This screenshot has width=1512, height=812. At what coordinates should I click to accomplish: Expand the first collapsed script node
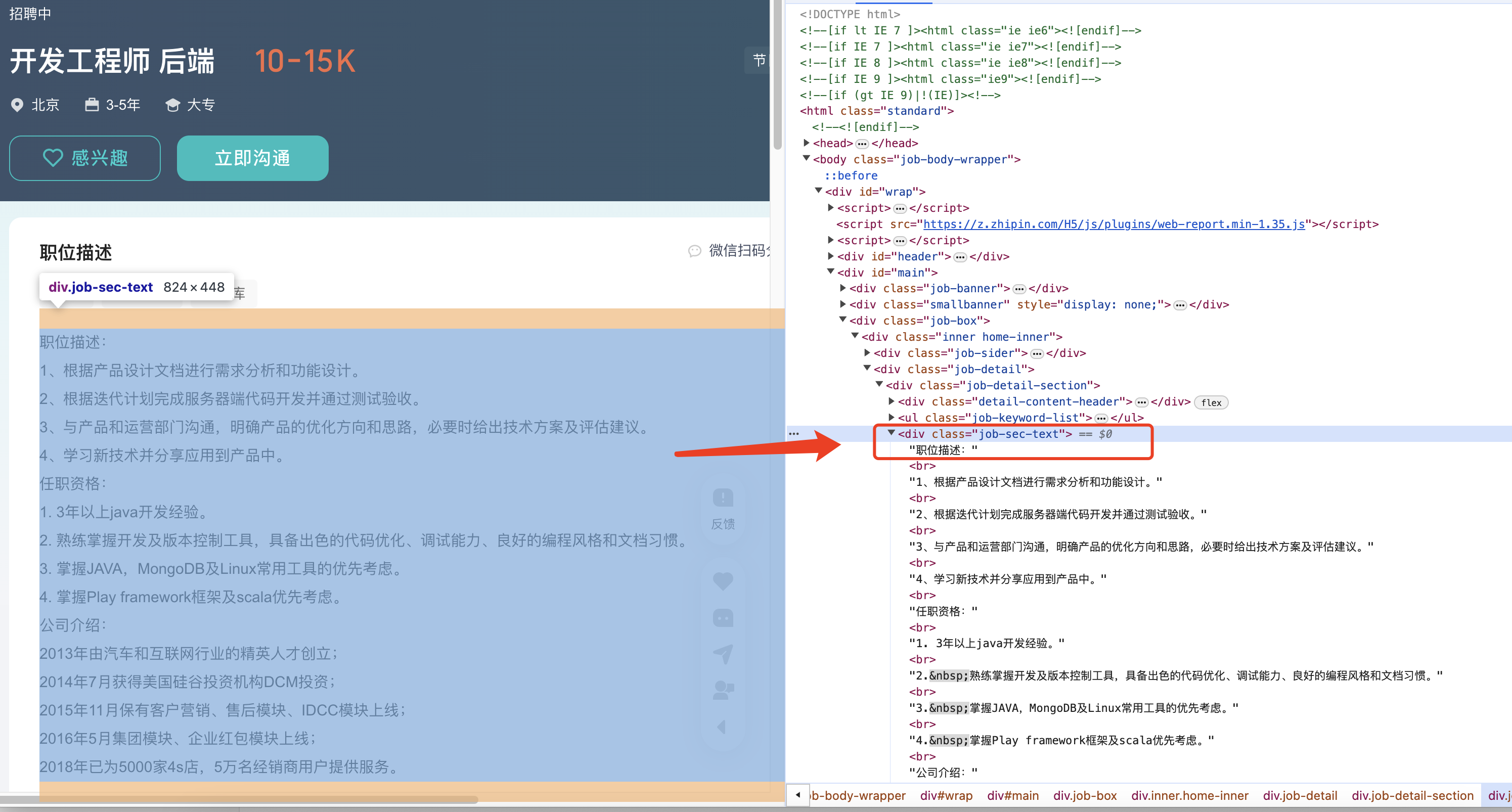[x=830, y=207]
